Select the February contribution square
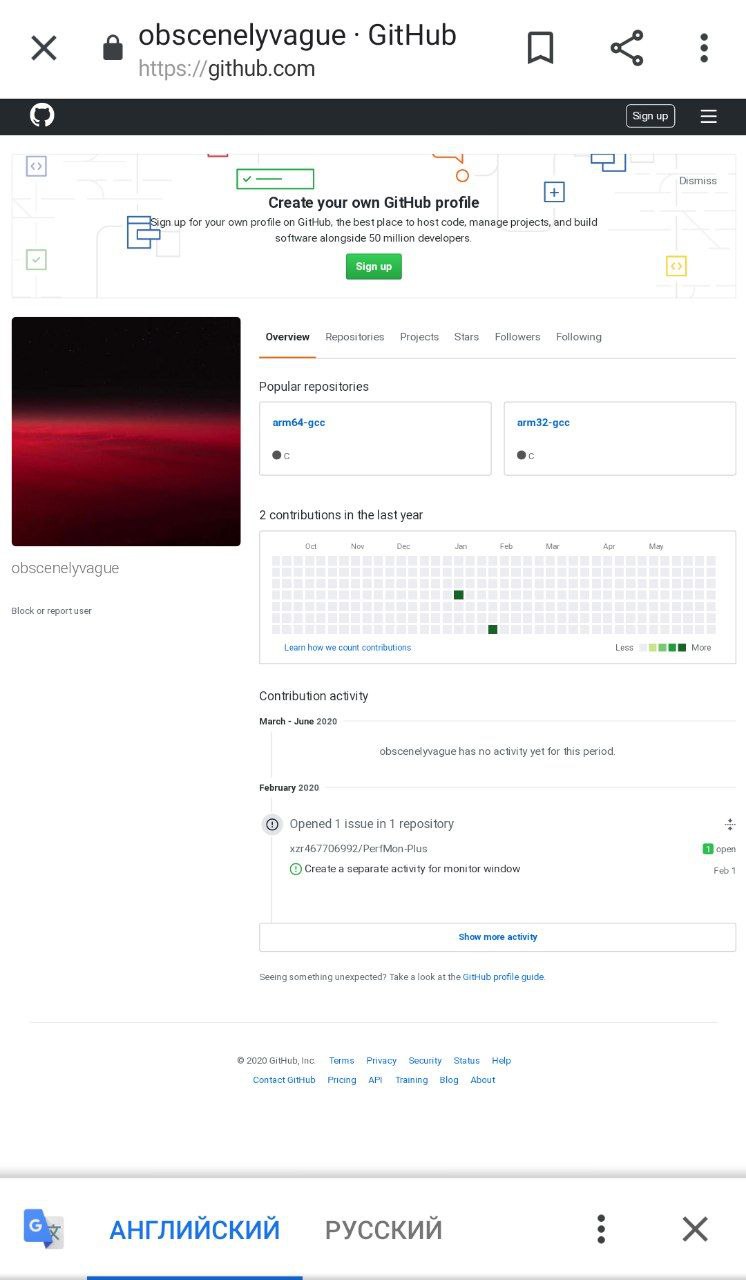This screenshot has height=1280, width=746. point(493,629)
